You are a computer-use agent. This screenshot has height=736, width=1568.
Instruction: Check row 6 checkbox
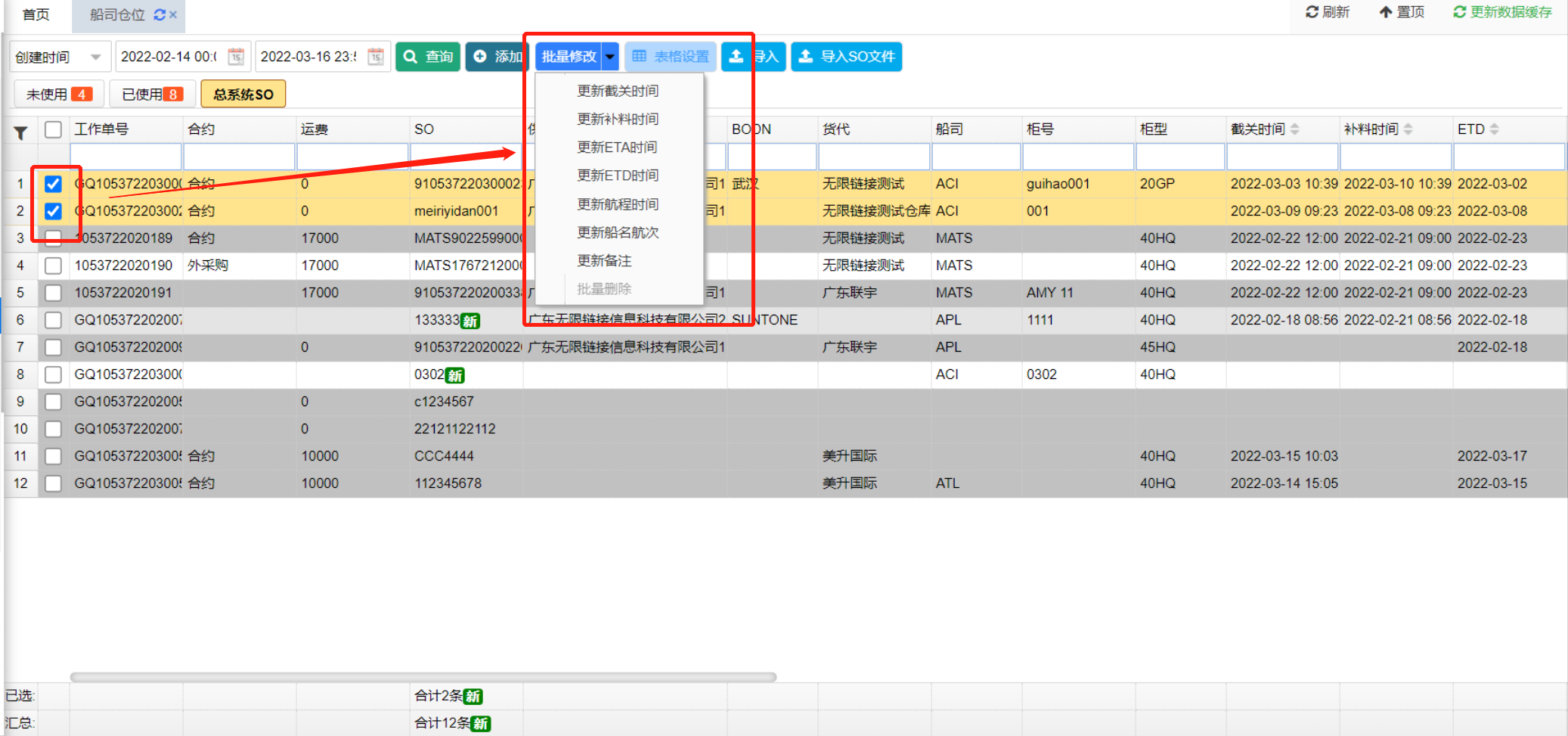click(x=53, y=320)
